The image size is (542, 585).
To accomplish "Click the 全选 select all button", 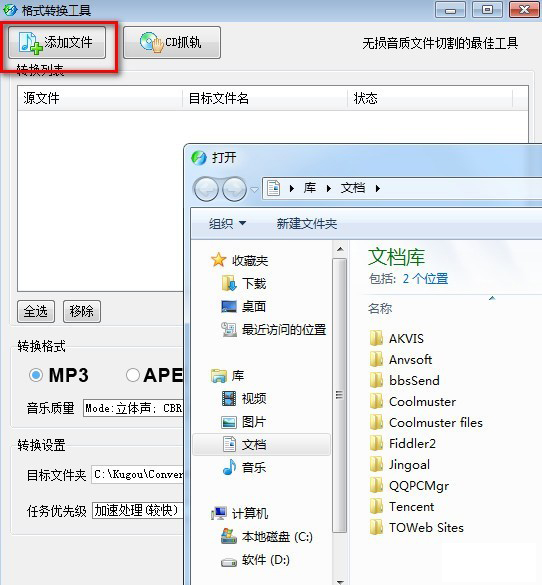I will click(36, 311).
